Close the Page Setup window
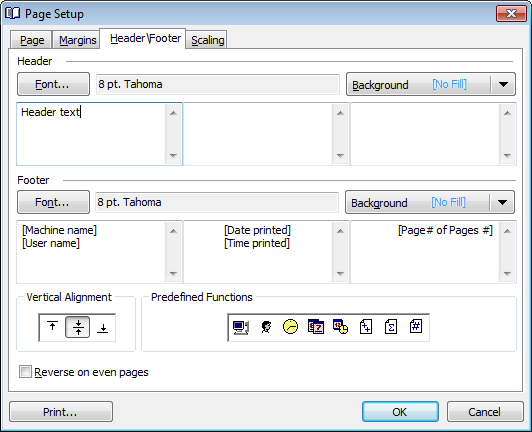532x432 pixels. pos(511,14)
